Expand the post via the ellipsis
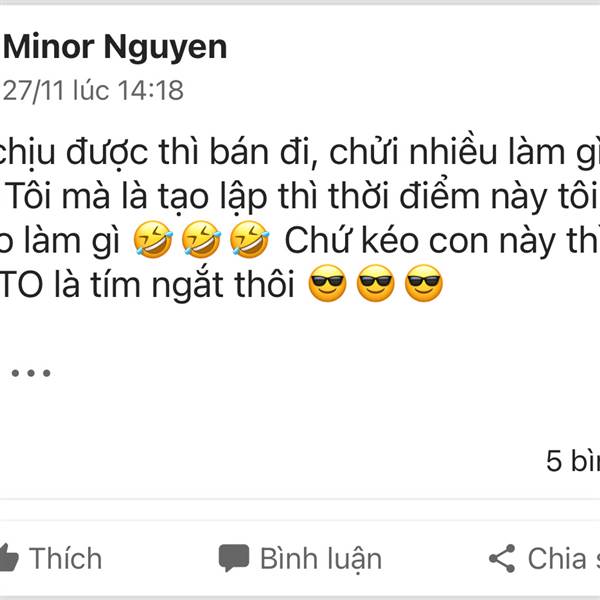Screen dimensions: 600x600 coord(30,373)
